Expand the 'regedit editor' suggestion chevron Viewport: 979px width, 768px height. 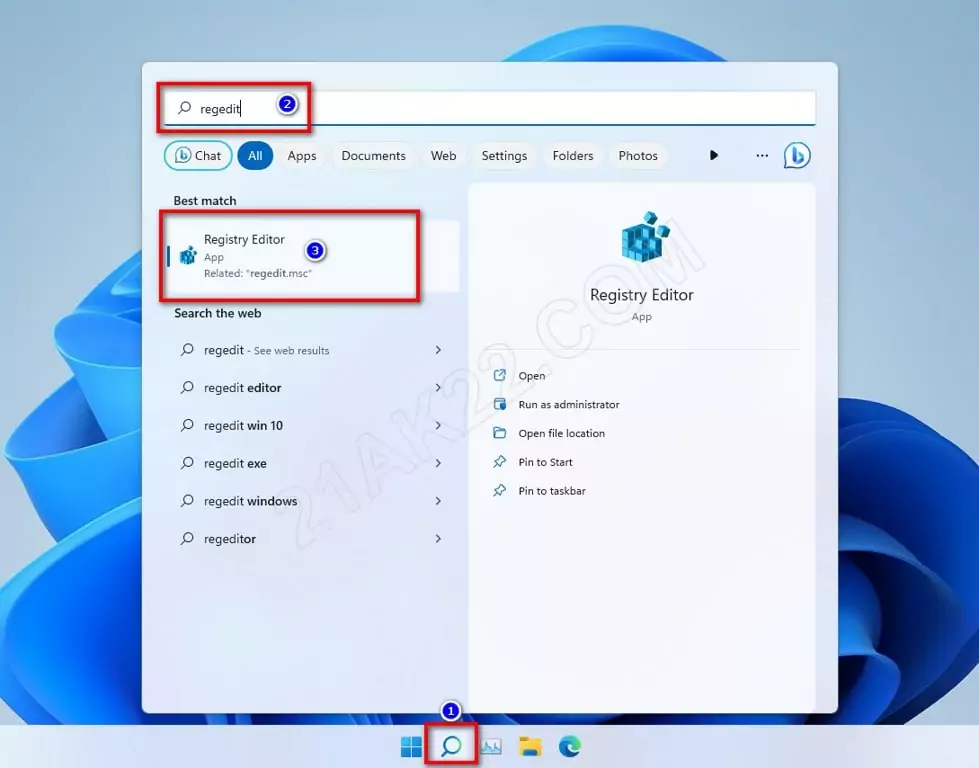tap(438, 388)
